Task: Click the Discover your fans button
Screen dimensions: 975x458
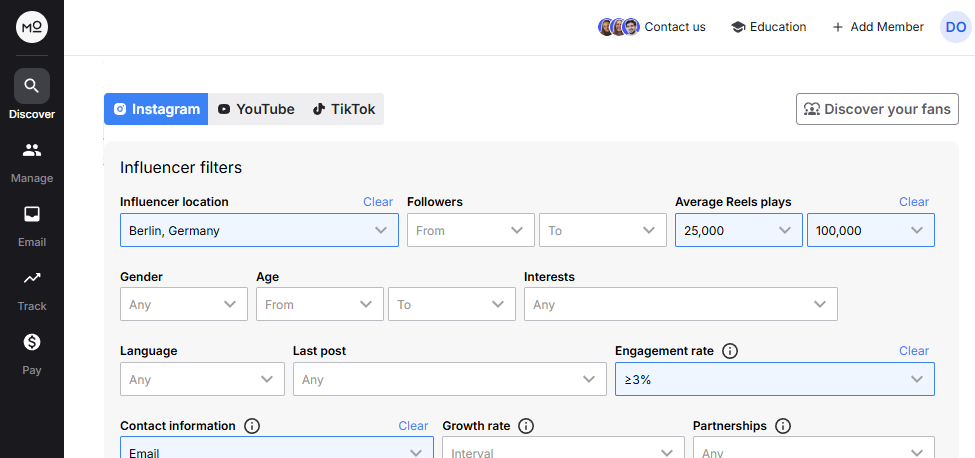Action: (877, 109)
